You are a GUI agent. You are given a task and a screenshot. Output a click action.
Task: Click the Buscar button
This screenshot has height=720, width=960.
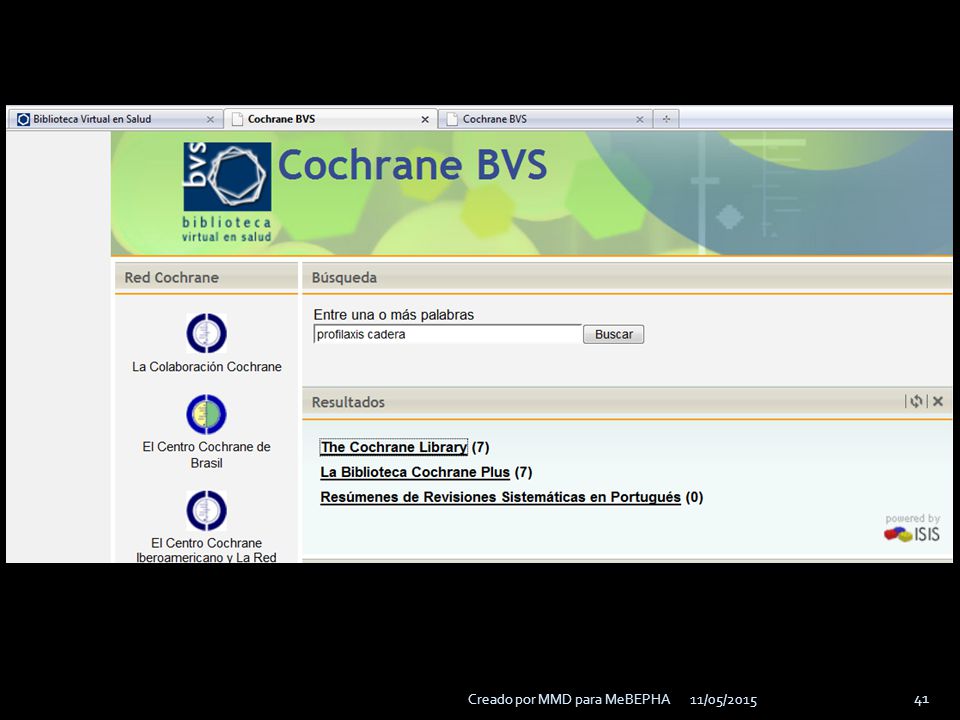click(x=613, y=334)
